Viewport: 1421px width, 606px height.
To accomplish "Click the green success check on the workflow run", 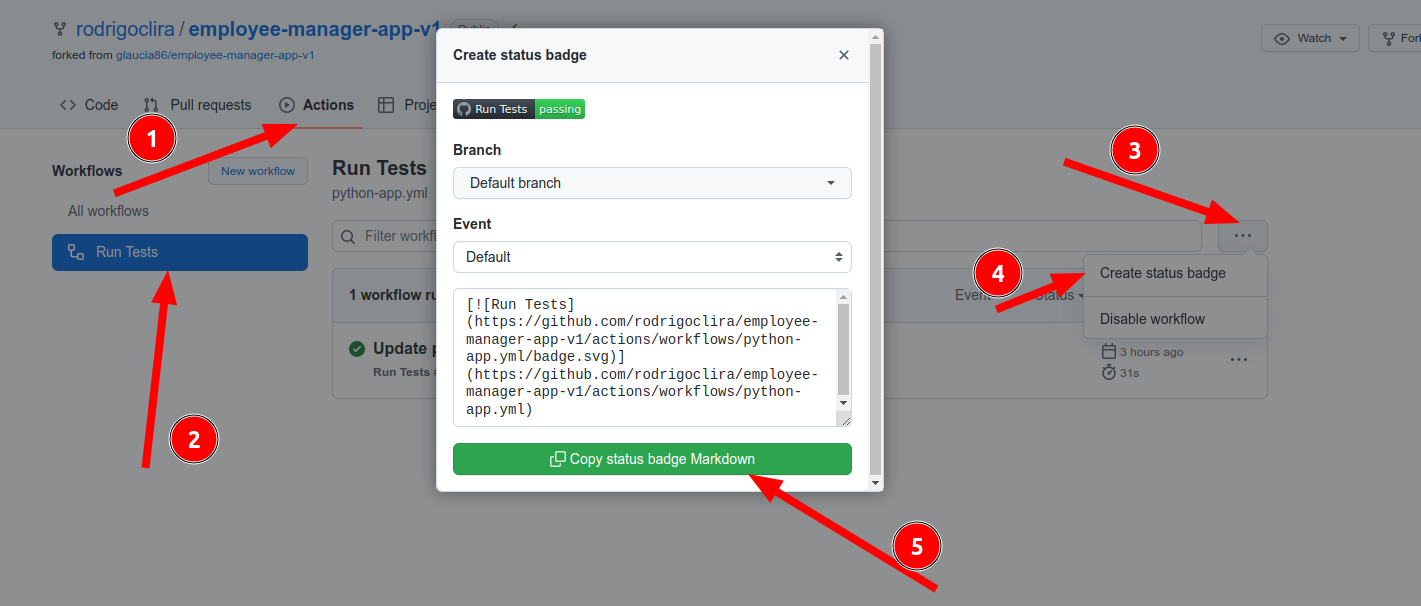I will point(357,348).
